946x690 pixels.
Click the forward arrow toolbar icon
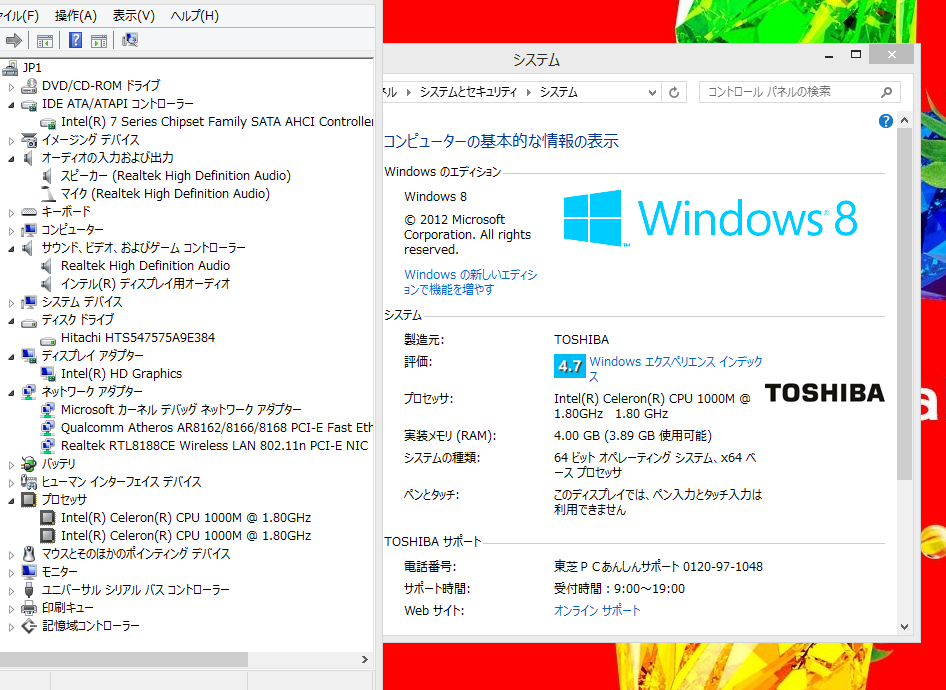click(x=13, y=40)
